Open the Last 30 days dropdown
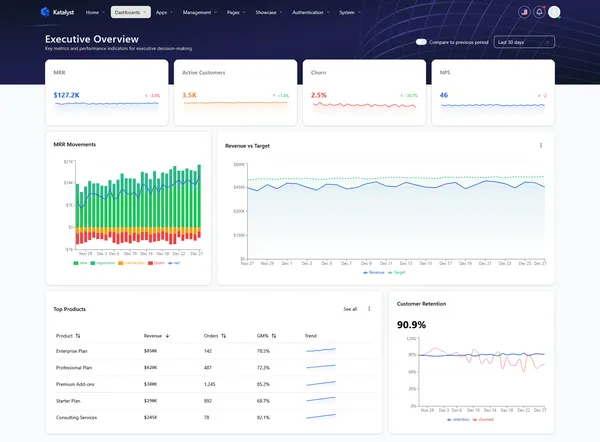This screenshot has width=600, height=442. 524,42
